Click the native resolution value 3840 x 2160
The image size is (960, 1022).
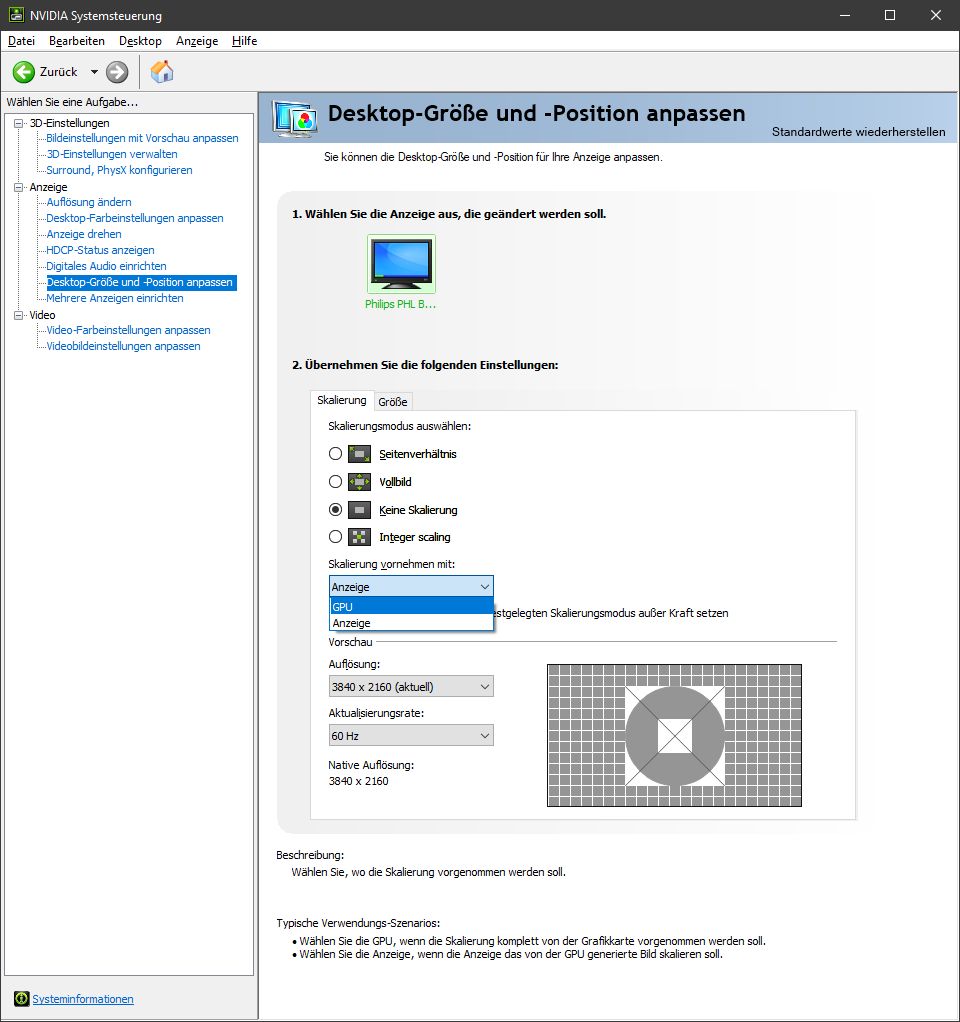coord(358,781)
